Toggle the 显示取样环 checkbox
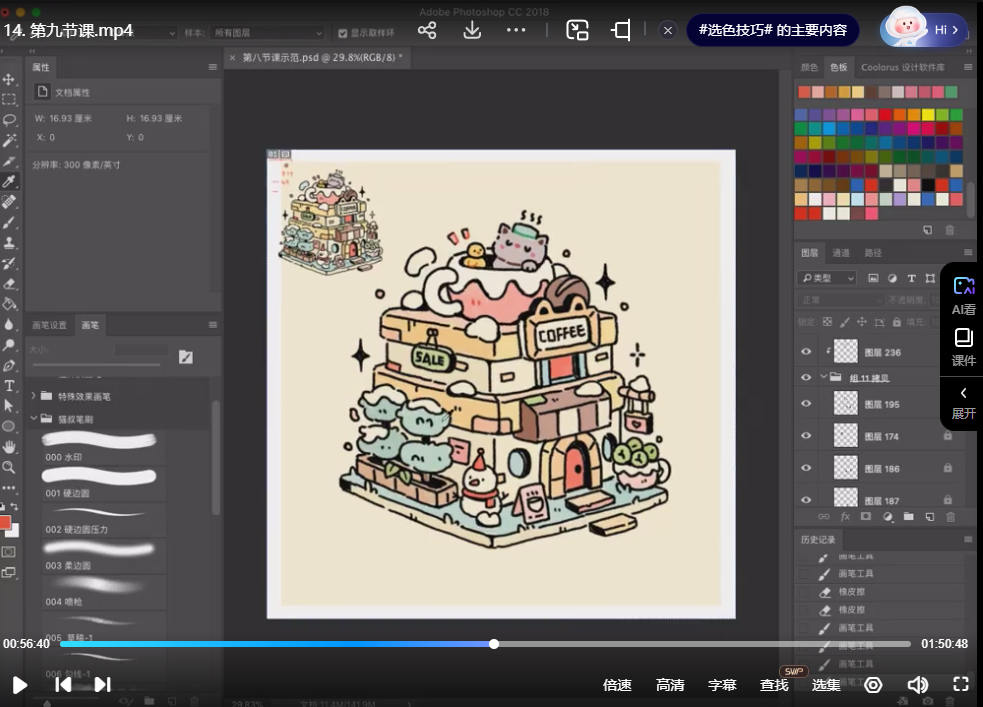 pos(343,33)
